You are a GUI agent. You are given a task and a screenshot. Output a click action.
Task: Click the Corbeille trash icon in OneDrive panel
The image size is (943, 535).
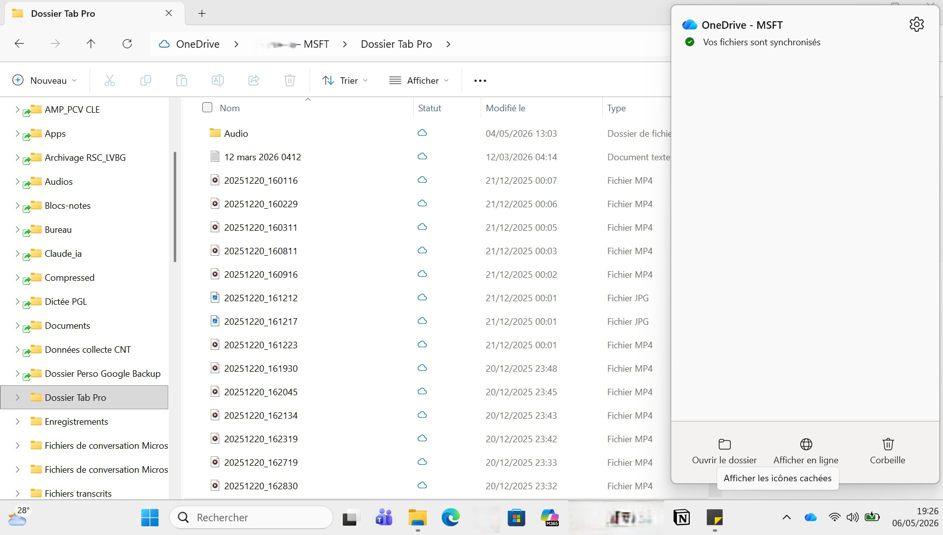(888, 444)
